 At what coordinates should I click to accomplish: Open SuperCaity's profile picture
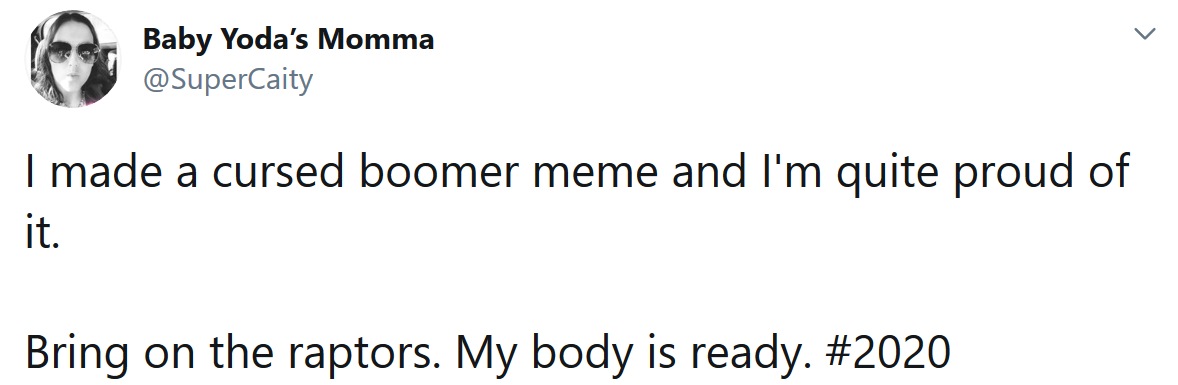click(74, 59)
